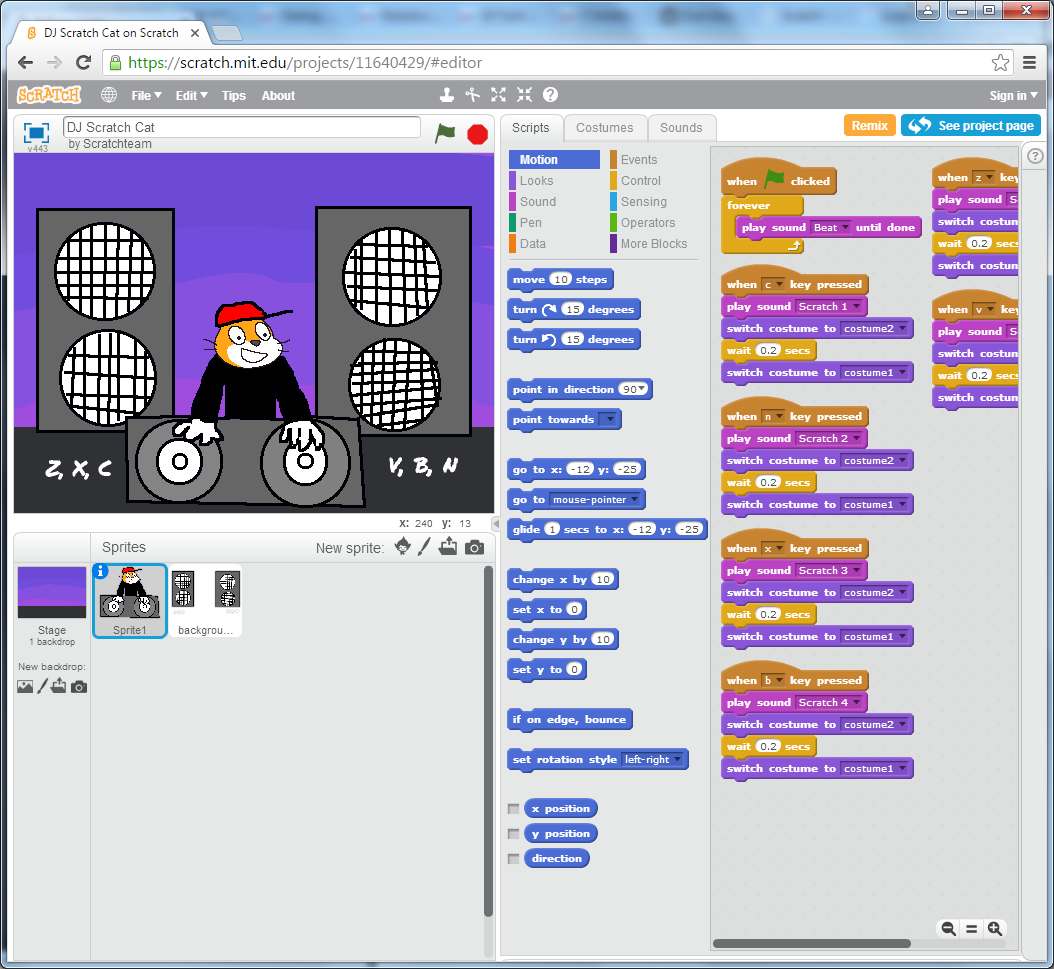The image size is (1054, 969).
Task: Switch to the Costumes tab
Action: coord(604,128)
